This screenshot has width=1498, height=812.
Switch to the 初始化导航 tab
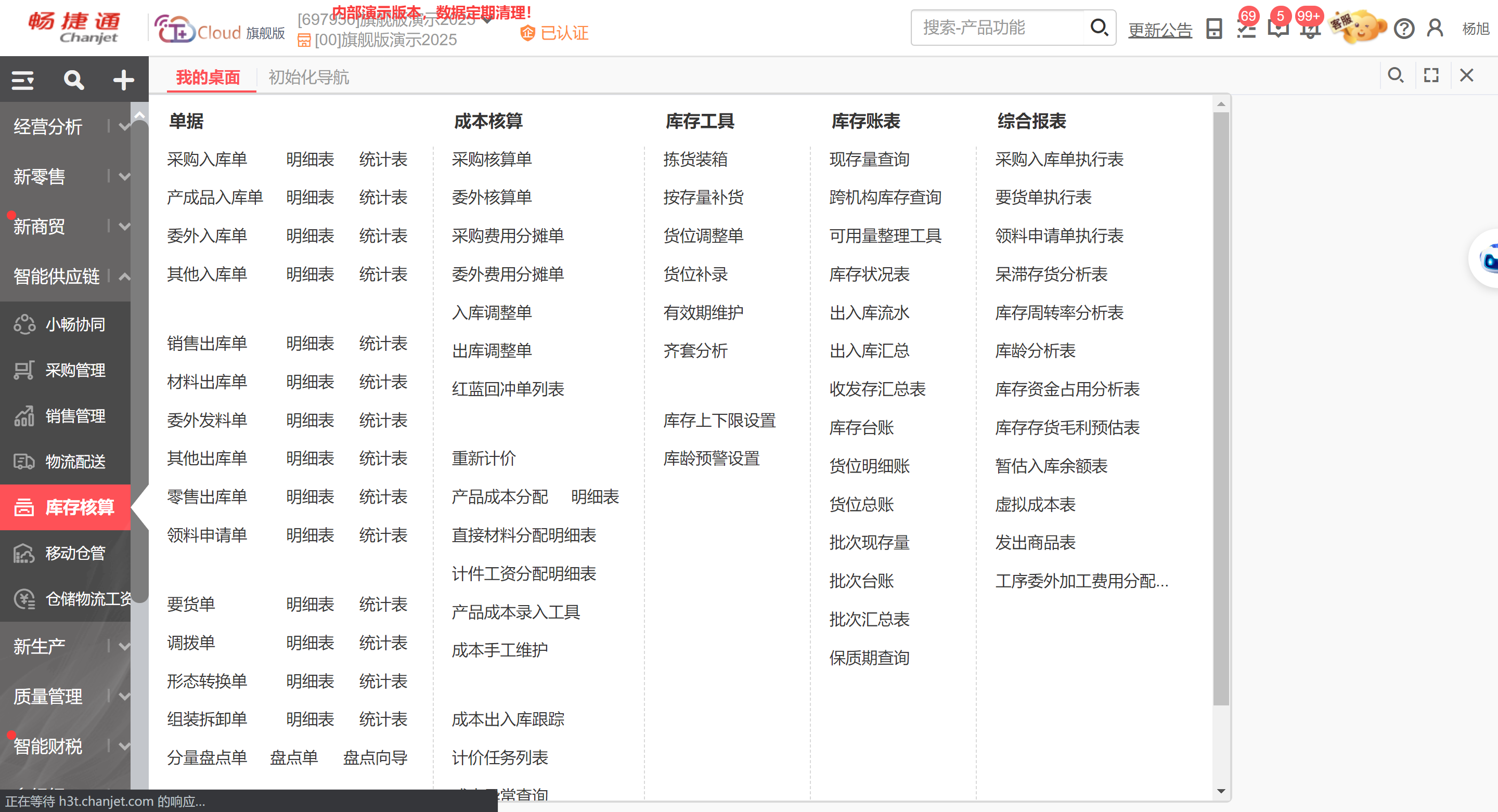click(308, 77)
